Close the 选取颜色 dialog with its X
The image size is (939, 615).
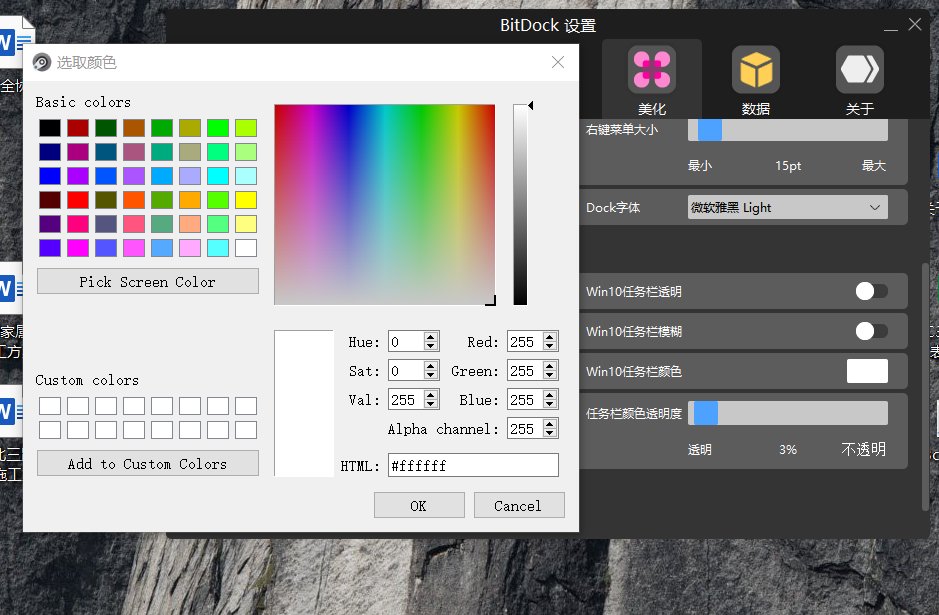pos(558,62)
